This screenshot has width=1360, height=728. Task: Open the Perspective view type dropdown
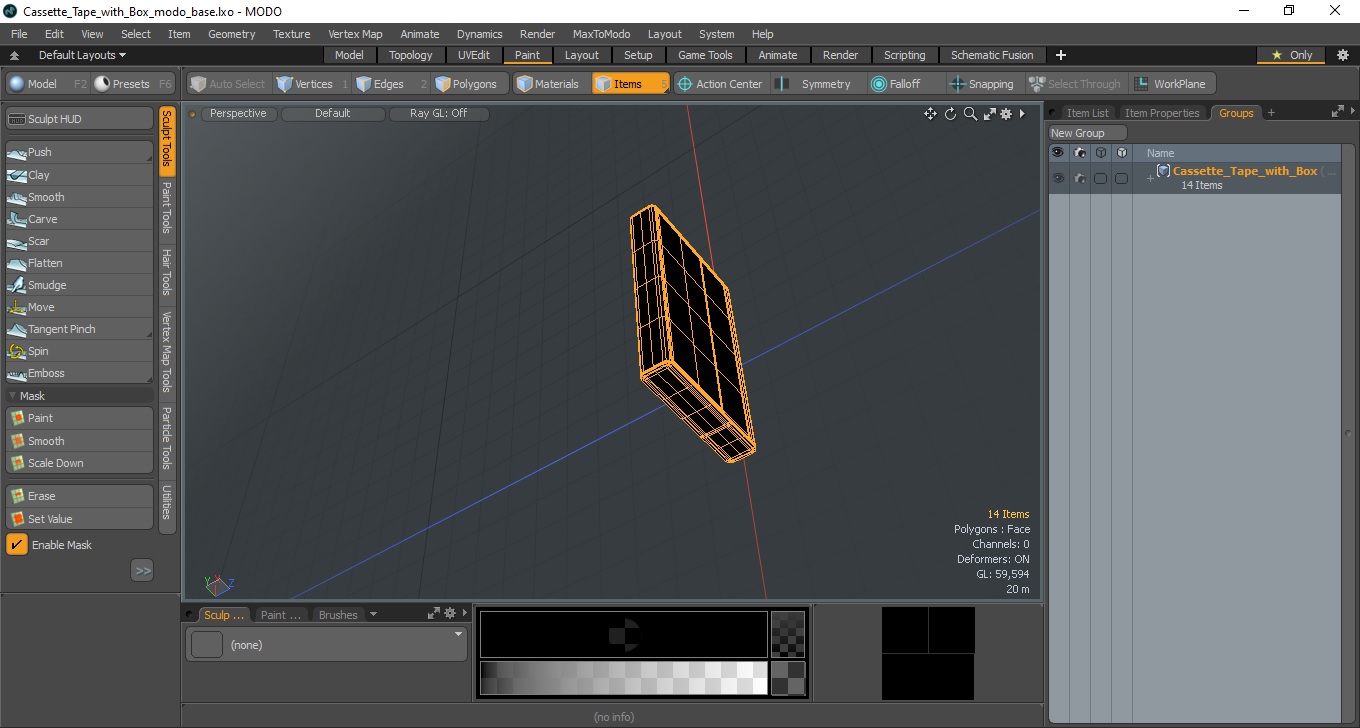(239, 114)
